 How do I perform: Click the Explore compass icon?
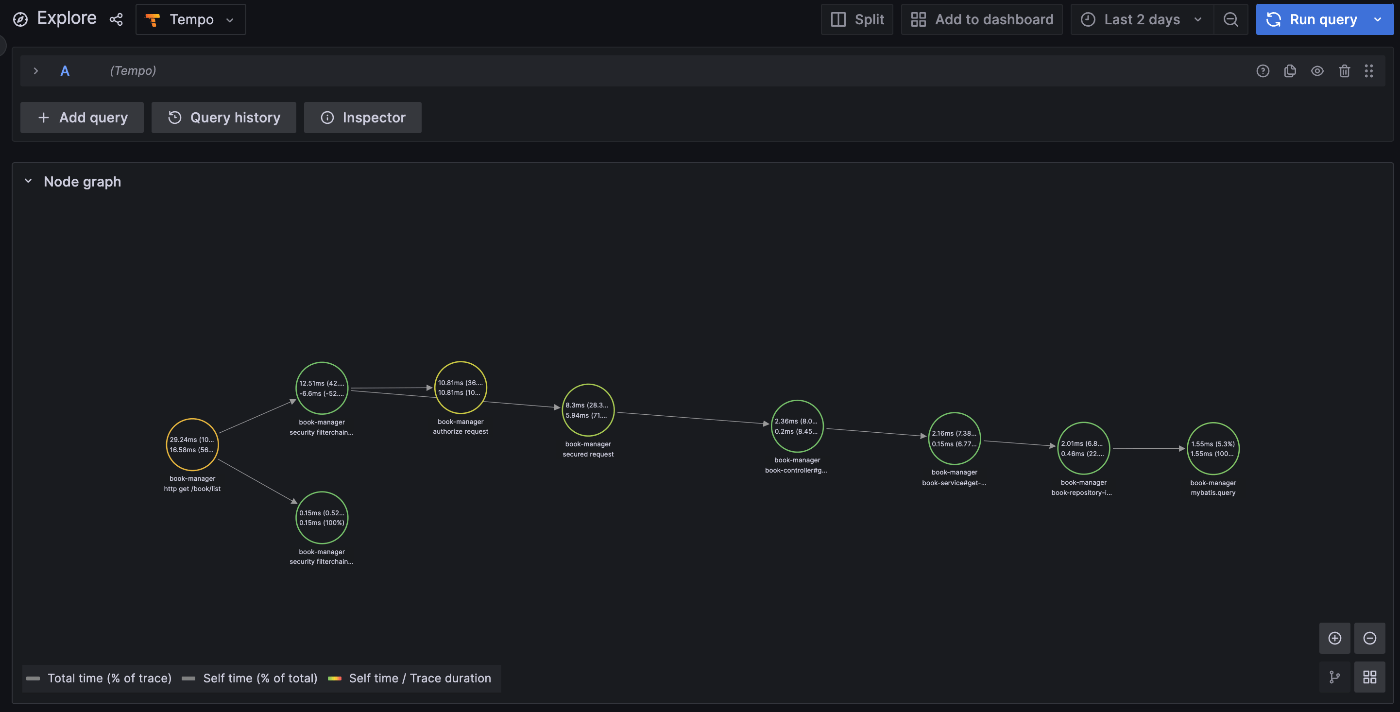click(20, 19)
